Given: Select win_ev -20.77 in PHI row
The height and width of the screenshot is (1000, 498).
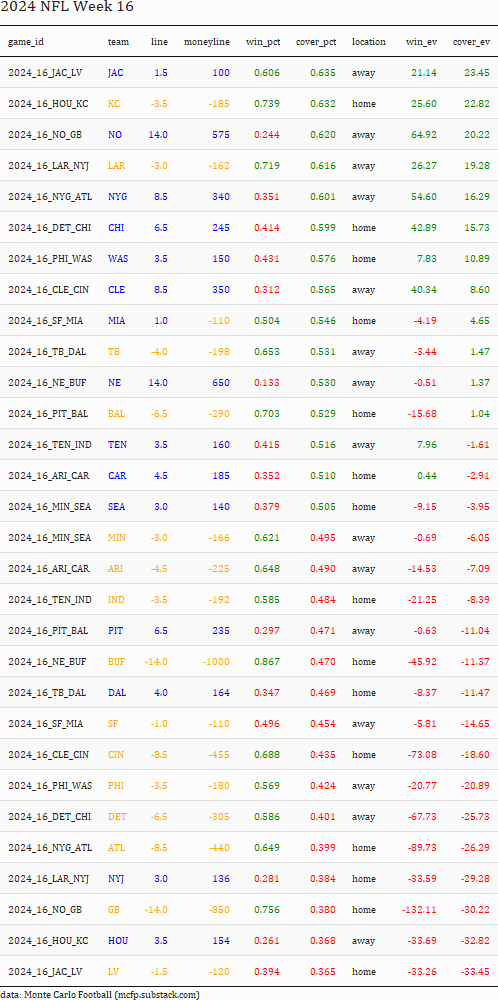Looking at the screenshot, I should 422,786.
